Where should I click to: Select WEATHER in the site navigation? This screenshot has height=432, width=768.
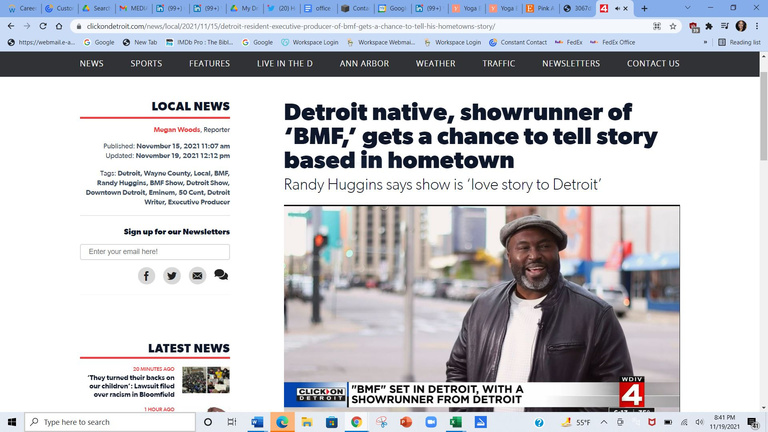click(x=435, y=63)
